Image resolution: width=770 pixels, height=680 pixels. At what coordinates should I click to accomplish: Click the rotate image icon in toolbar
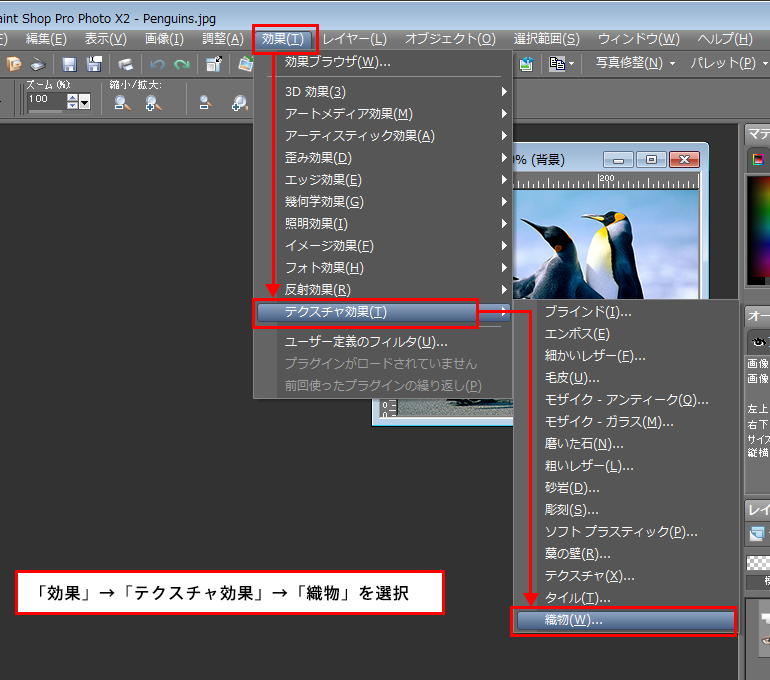click(x=245, y=64)
